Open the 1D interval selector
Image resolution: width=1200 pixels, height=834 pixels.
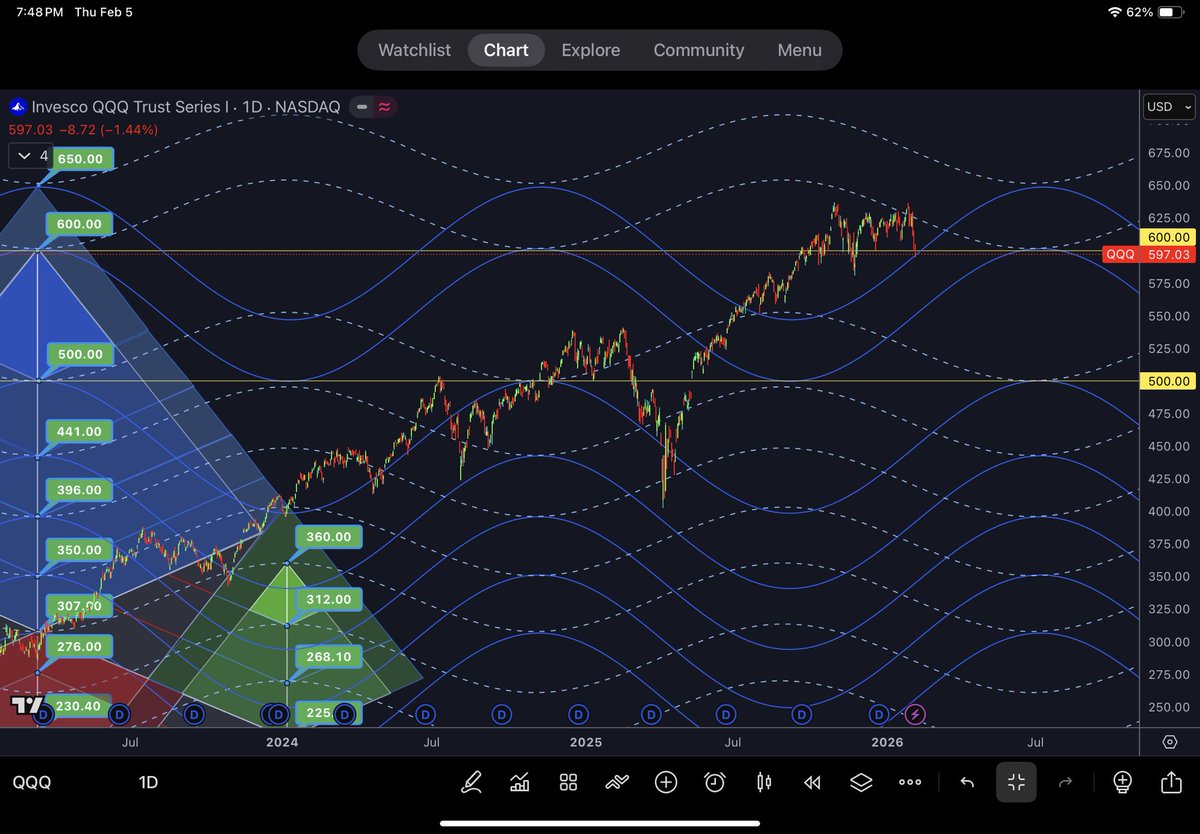tap(148, 783)
